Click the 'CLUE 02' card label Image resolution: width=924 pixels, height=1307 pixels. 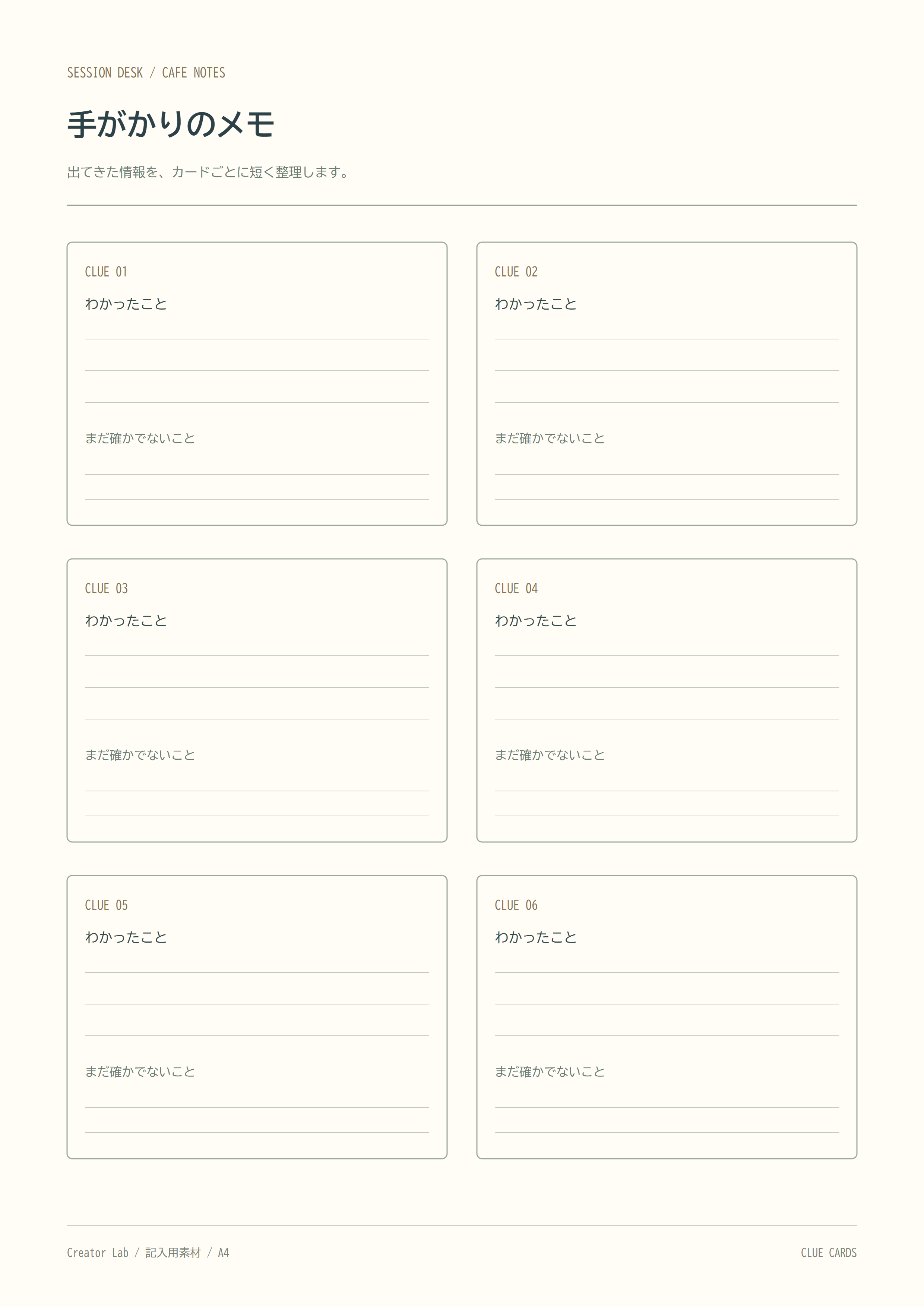(516, 272)
